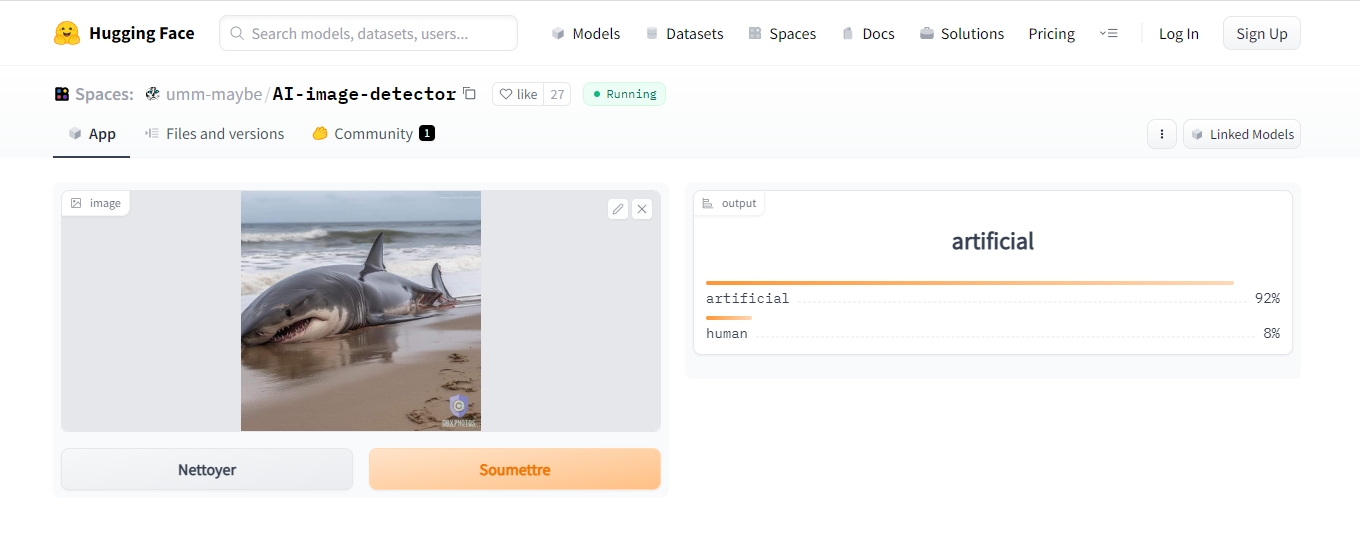Remove the uploaded image with the X icon

coord(642,209)
